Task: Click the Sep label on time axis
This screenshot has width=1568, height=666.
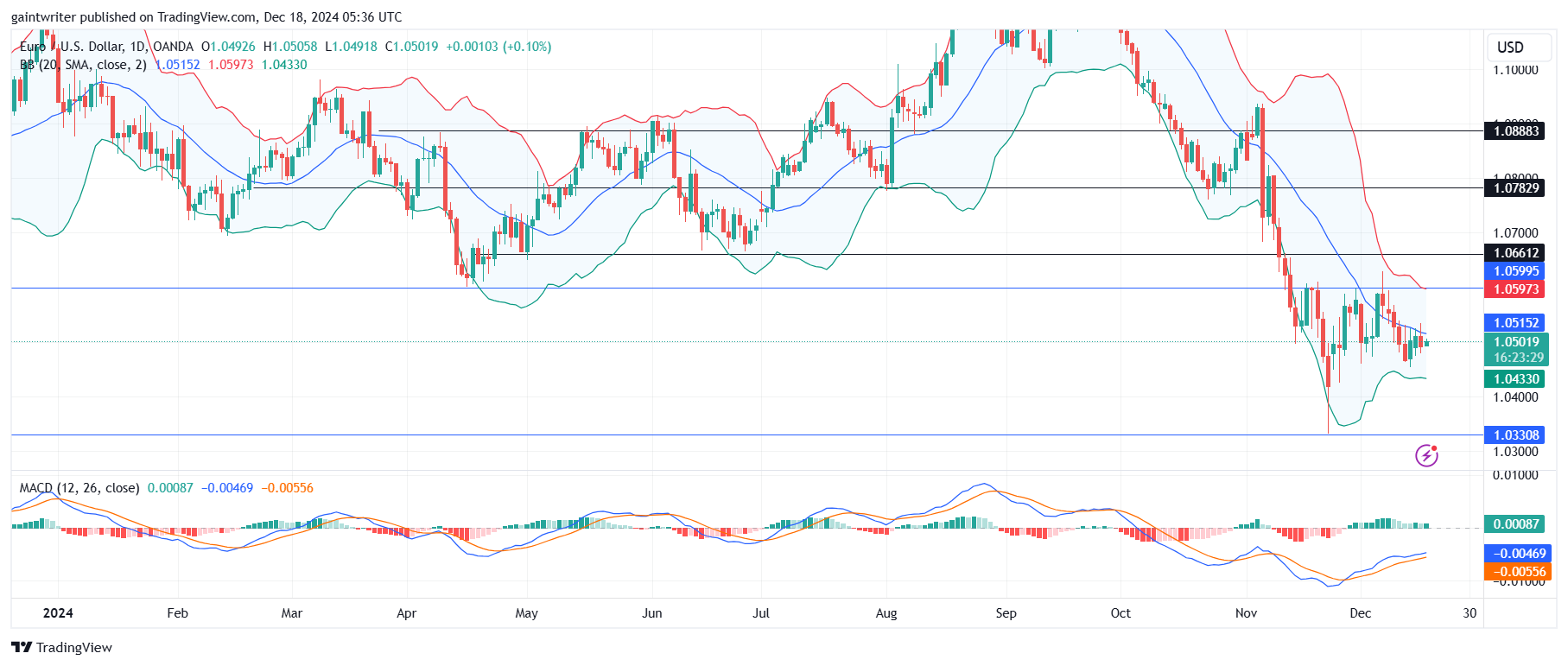Action: coord(1006,613)
